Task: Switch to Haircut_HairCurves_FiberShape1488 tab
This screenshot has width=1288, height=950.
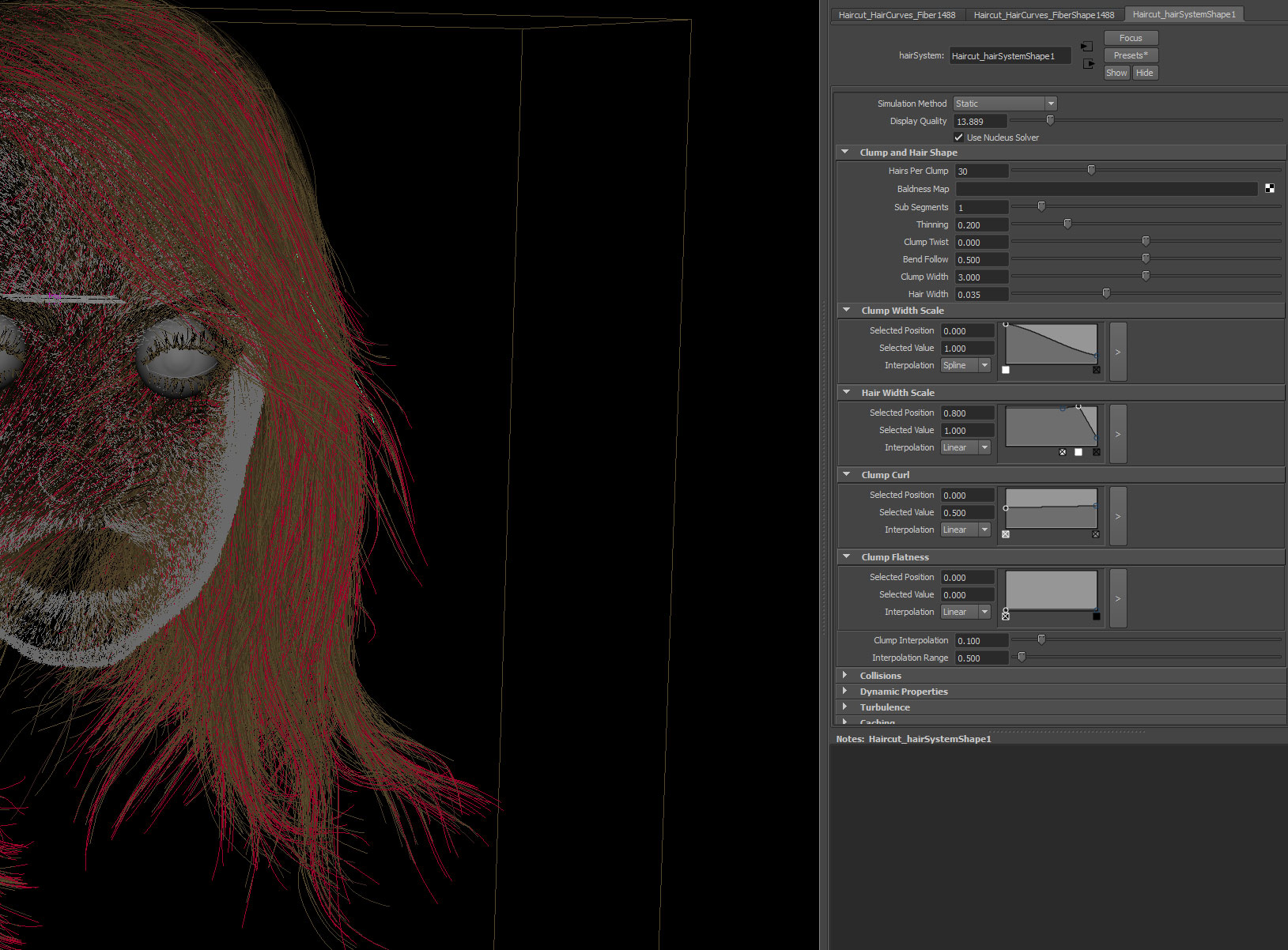Action: point(1044,15)
